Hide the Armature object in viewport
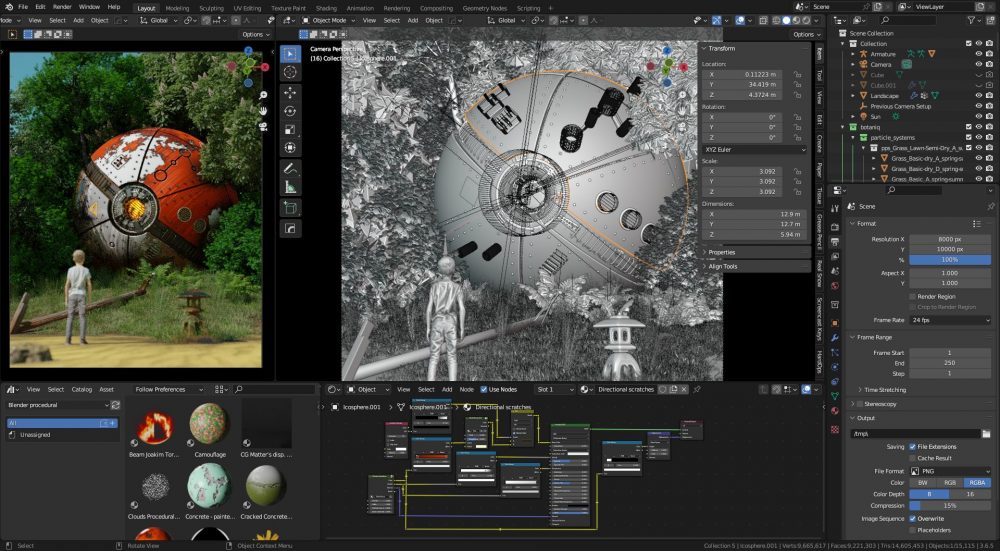This screenshot has height=551, width=1000. pos(979,54)
